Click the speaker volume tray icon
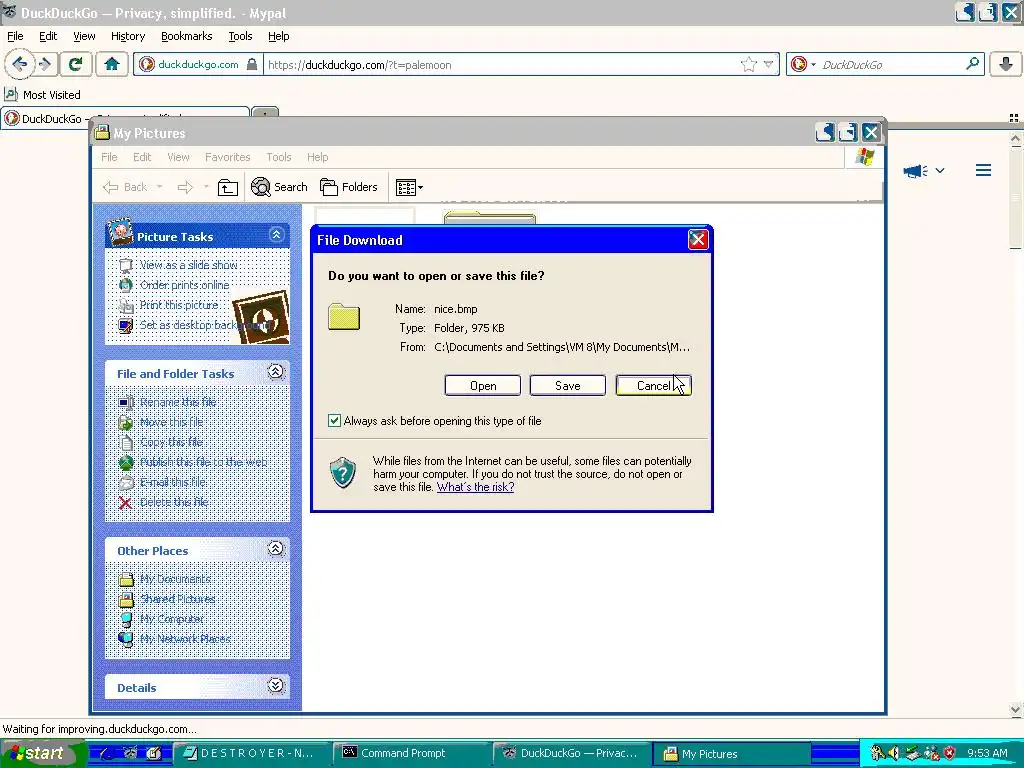 coord(893,753)
